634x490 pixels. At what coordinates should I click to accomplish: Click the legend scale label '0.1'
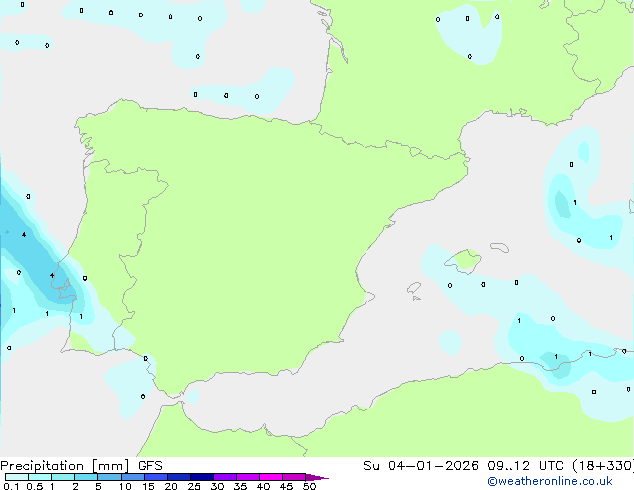11,486
